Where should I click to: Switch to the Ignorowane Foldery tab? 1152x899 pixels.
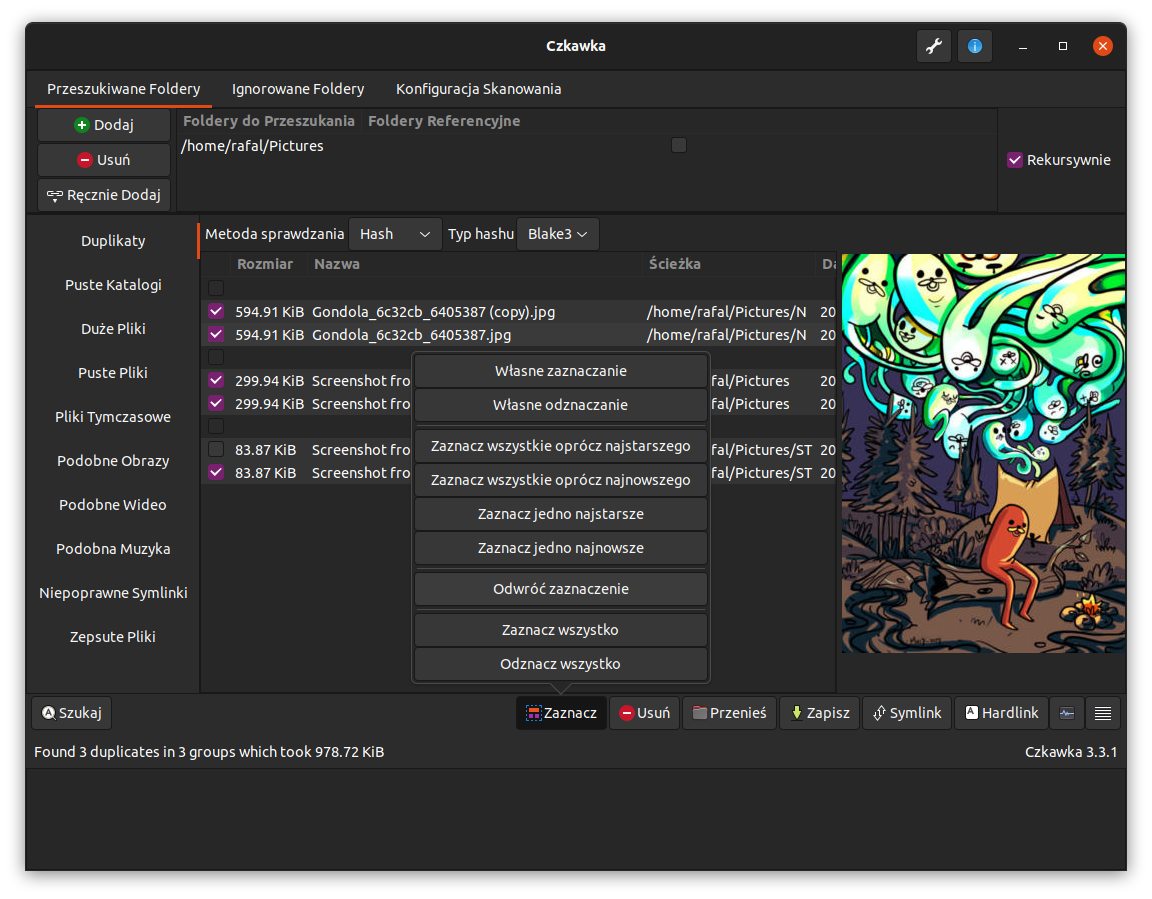pos(297,88)
